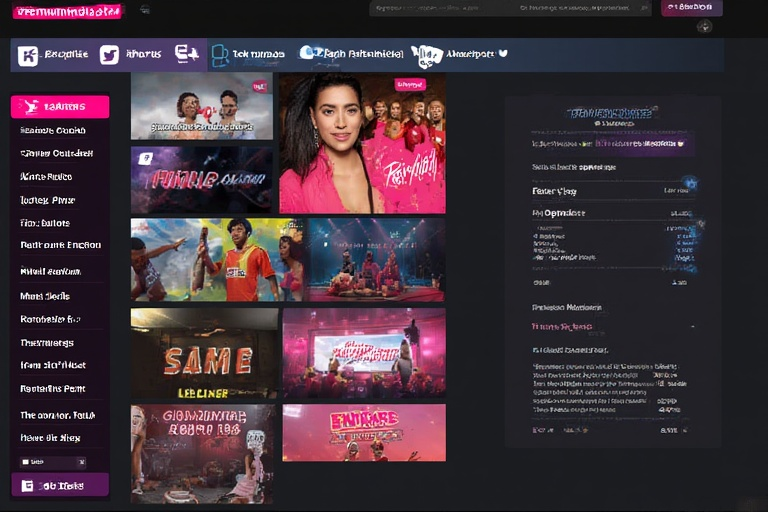
Task: Click the white E+ icon in navigation bar
Action: pyautogui.click(x=186, y=54)
